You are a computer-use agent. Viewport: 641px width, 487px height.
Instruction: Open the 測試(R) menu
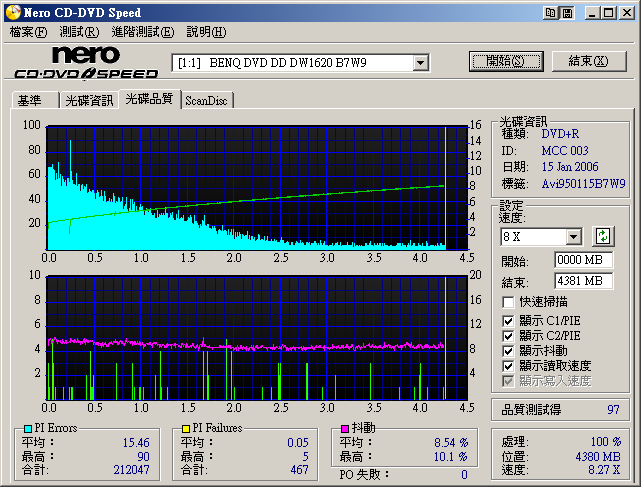[x=79, y=32]
